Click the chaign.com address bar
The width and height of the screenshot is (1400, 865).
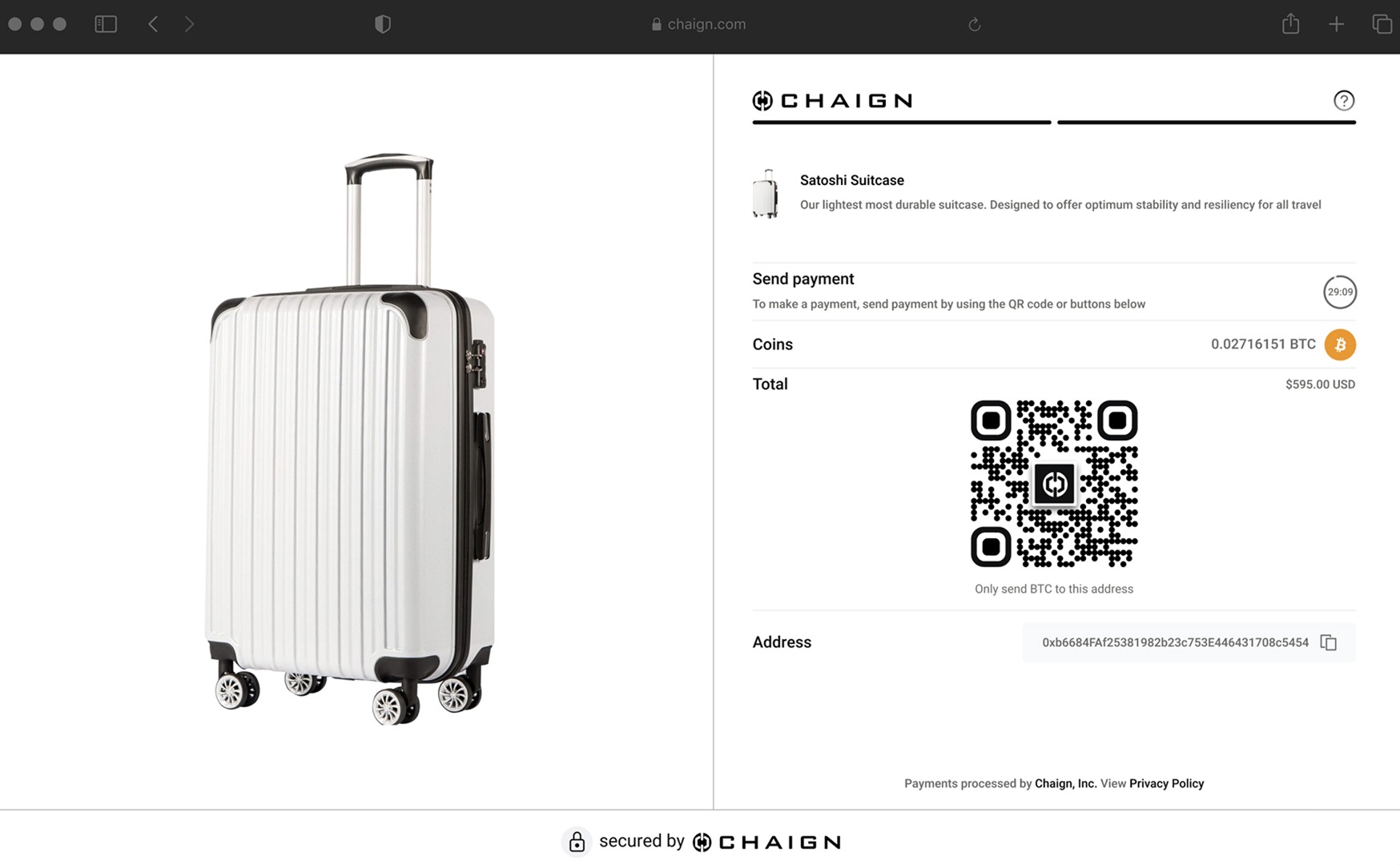pyautogui.click(x=699, y=24)
